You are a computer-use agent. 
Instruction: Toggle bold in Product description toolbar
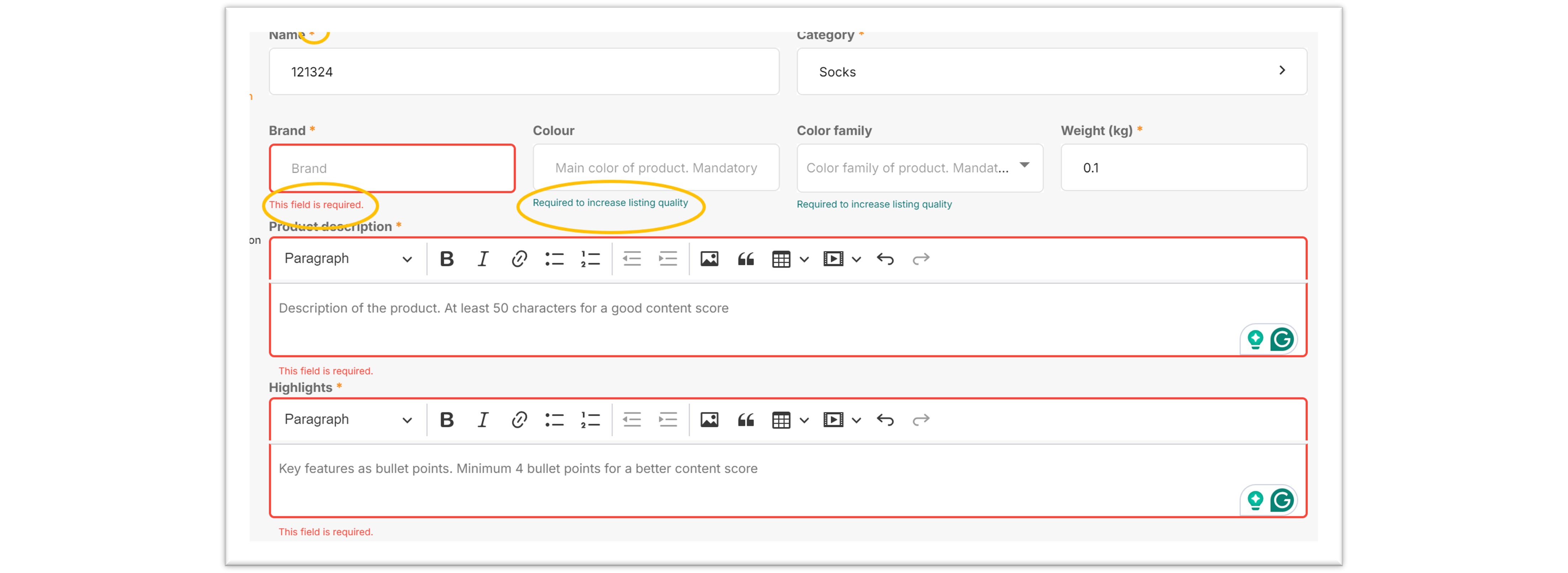click(447, 259)
